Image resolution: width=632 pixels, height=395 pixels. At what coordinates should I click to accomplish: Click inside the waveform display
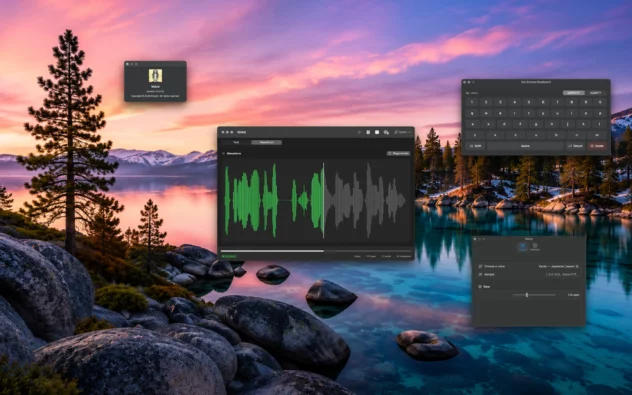tap(316, 201)
